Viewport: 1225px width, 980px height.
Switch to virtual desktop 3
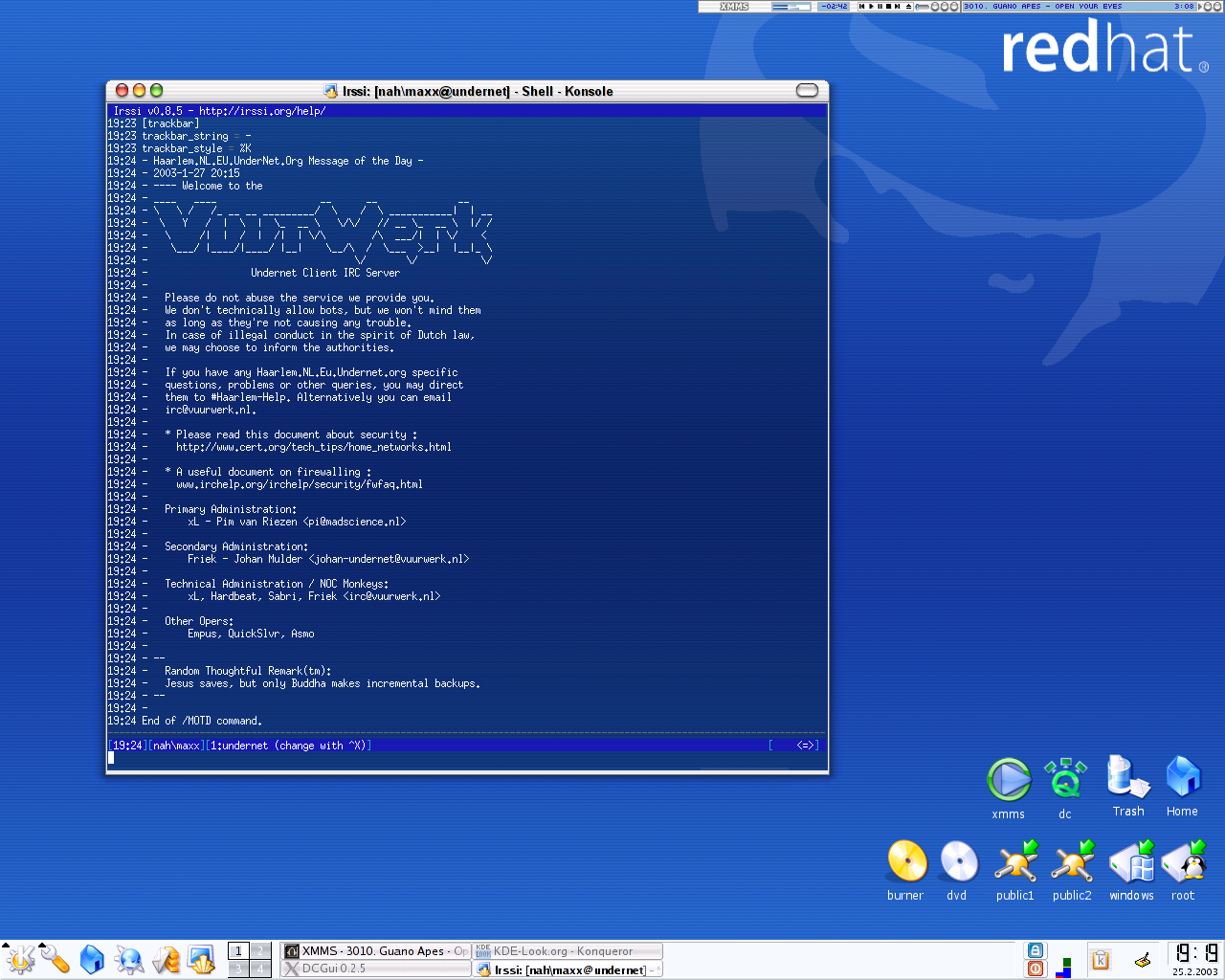click(x=238, y=969)
